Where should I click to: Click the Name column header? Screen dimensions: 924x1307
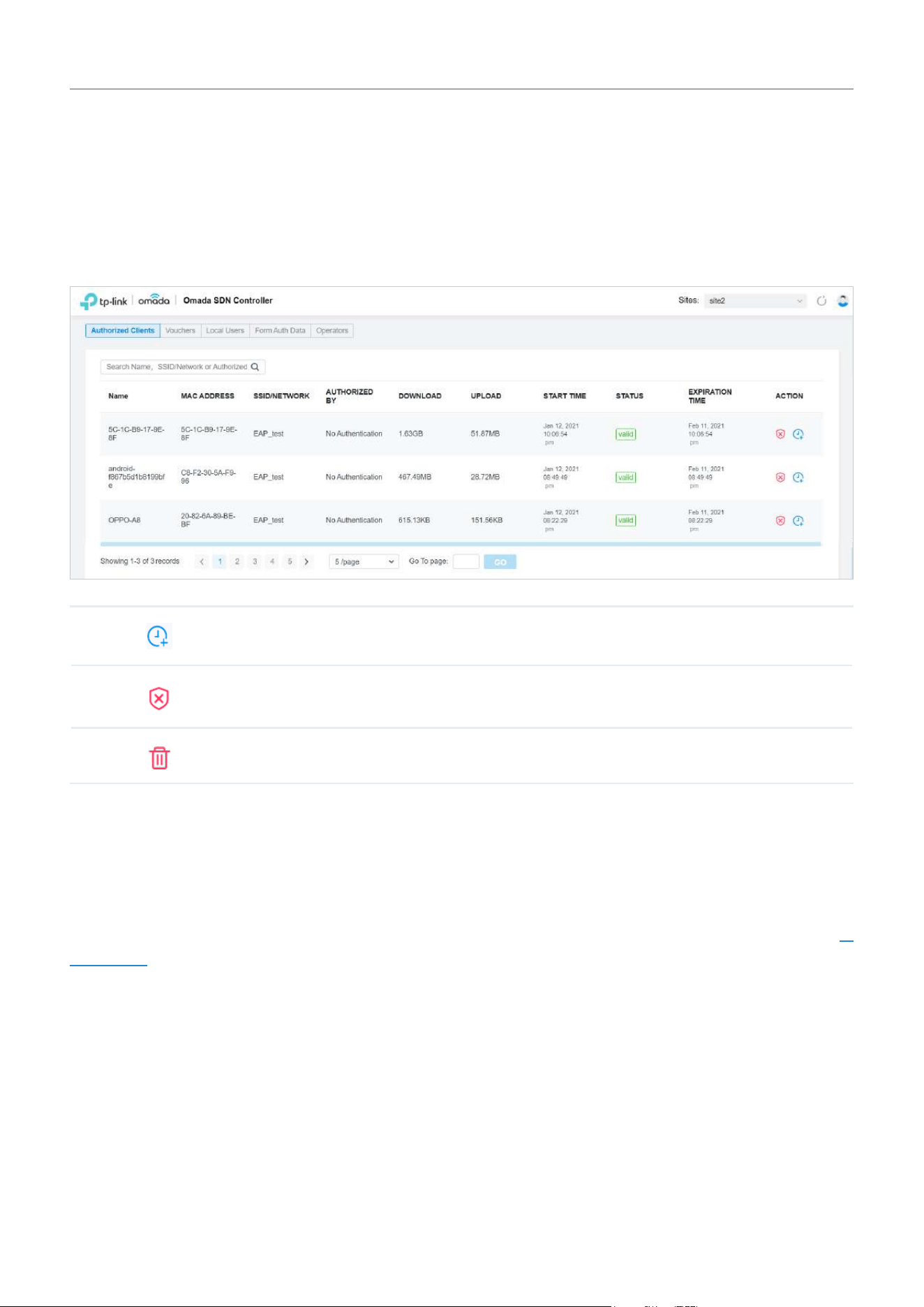(x=118, y=396)
